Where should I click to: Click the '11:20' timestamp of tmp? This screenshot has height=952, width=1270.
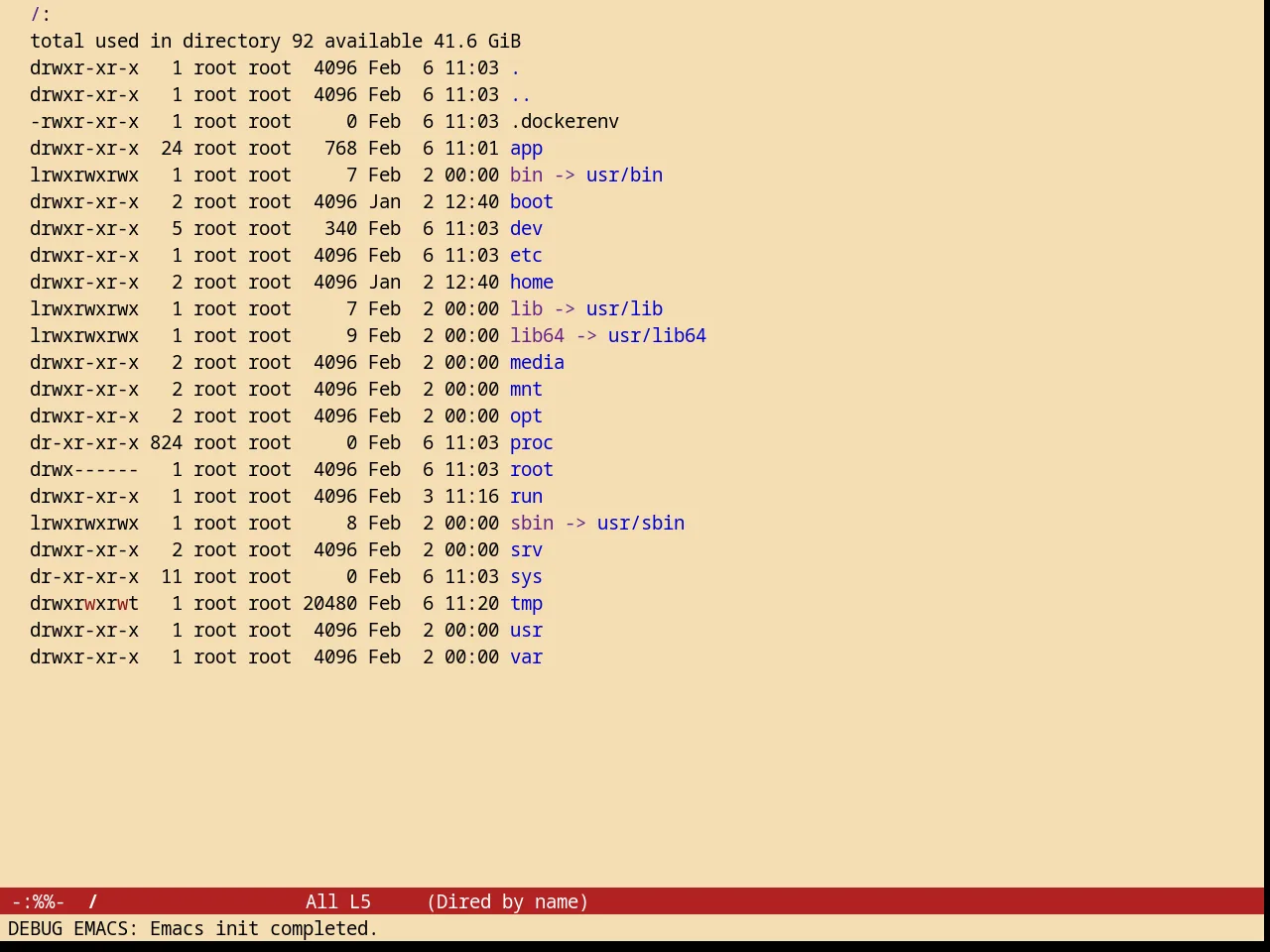point(471,604)
